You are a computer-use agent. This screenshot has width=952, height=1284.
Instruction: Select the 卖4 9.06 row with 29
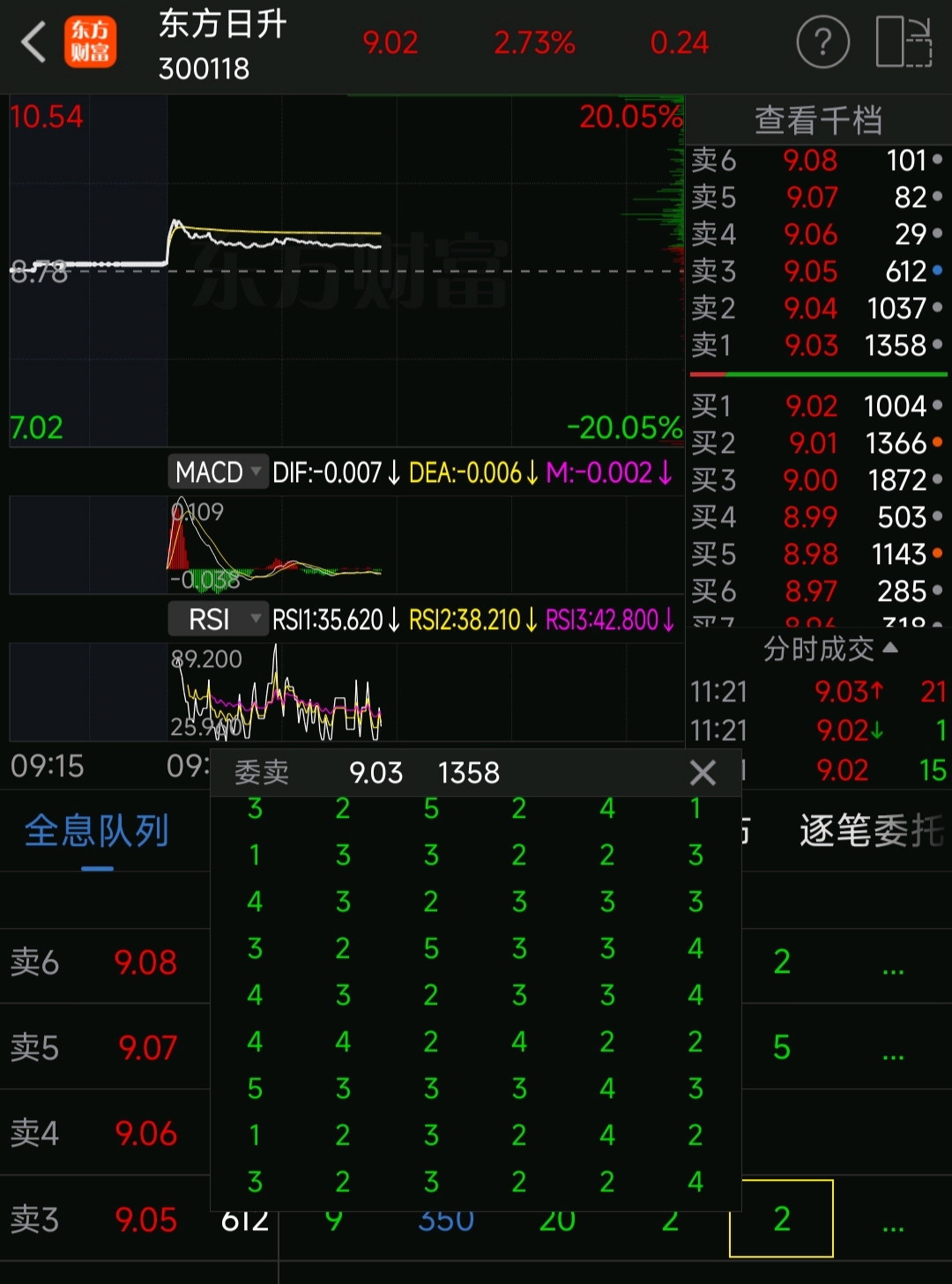tap(818, 234)
